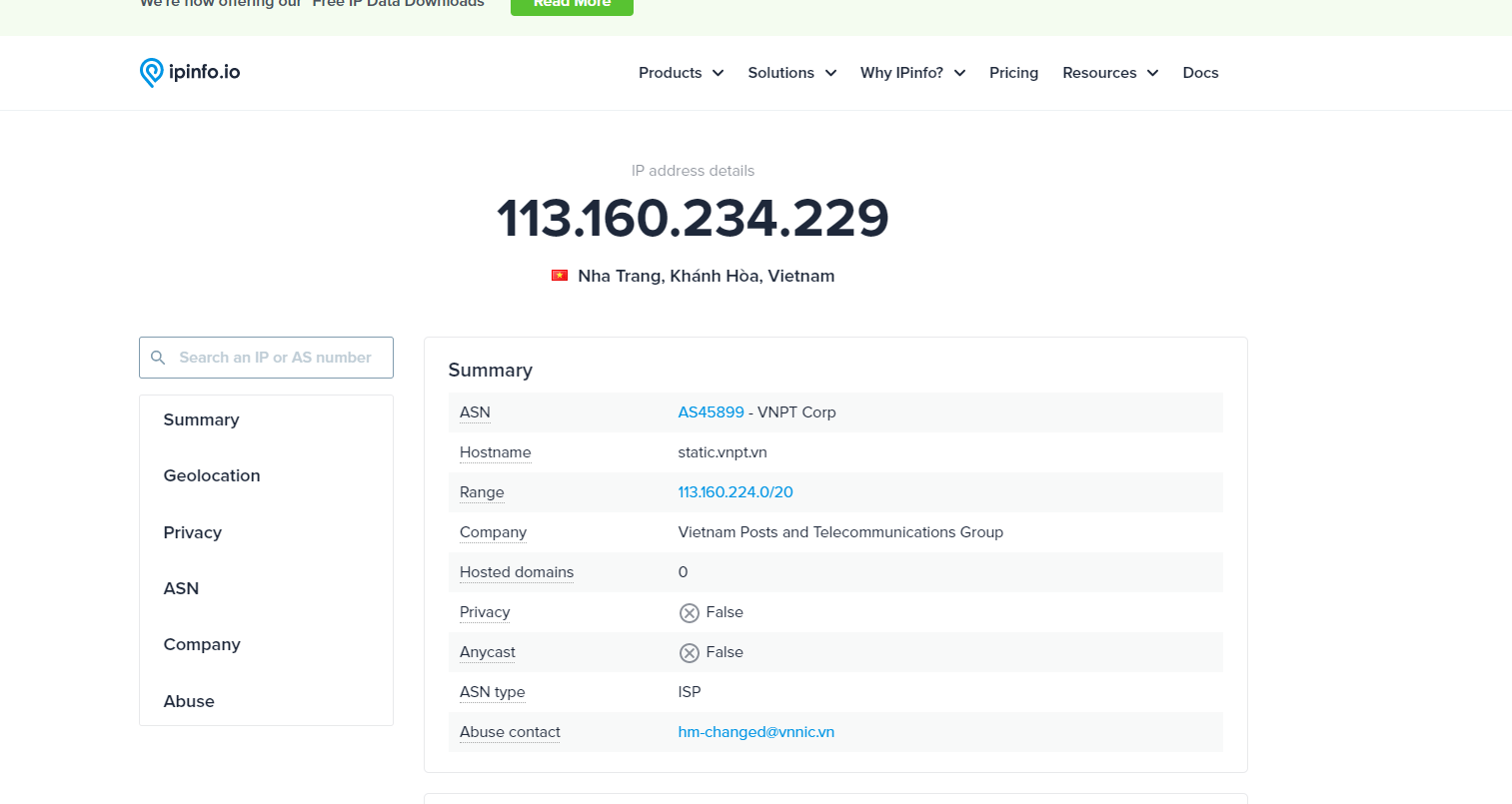Image resolution: width=1512 pixels, height=804 pixels.
Task: Click the static.vnpt.vn hostname value
Action: 723,452
